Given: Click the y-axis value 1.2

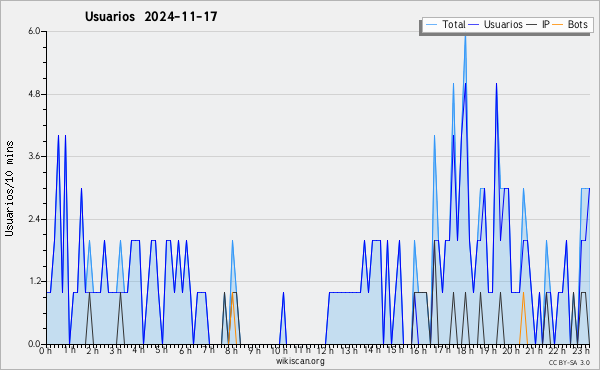Looking at the screenshot, I should 34,282.
